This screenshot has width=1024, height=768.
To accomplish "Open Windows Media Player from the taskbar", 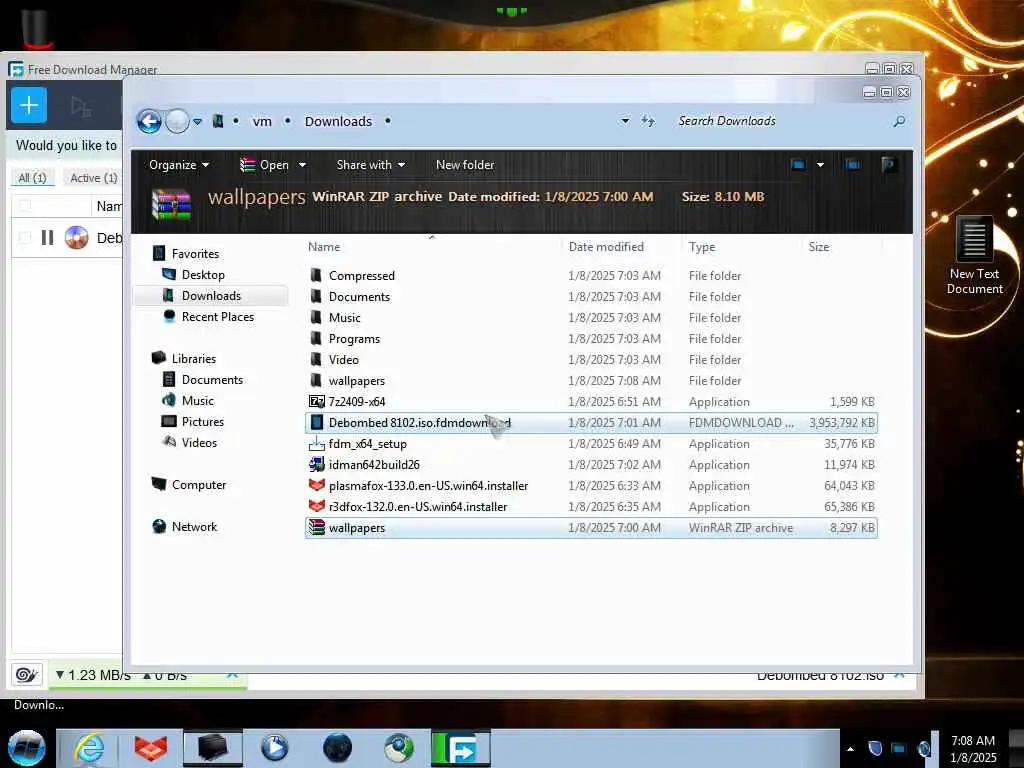I will [x=274, y=748].
